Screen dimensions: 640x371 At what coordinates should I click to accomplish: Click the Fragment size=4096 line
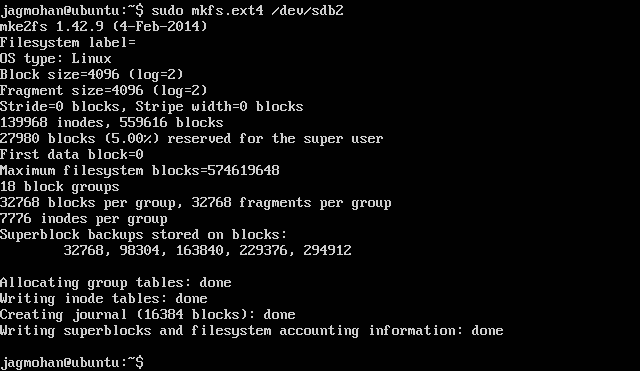(104, 91)
